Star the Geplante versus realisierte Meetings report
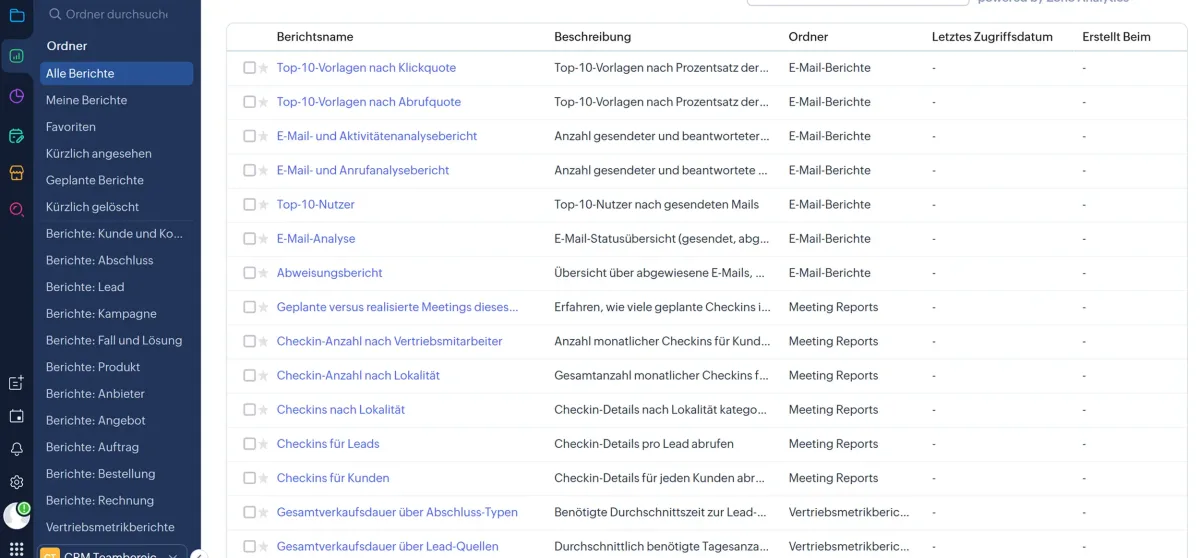Screen dimensions: 1200x558 coord(264,307)
